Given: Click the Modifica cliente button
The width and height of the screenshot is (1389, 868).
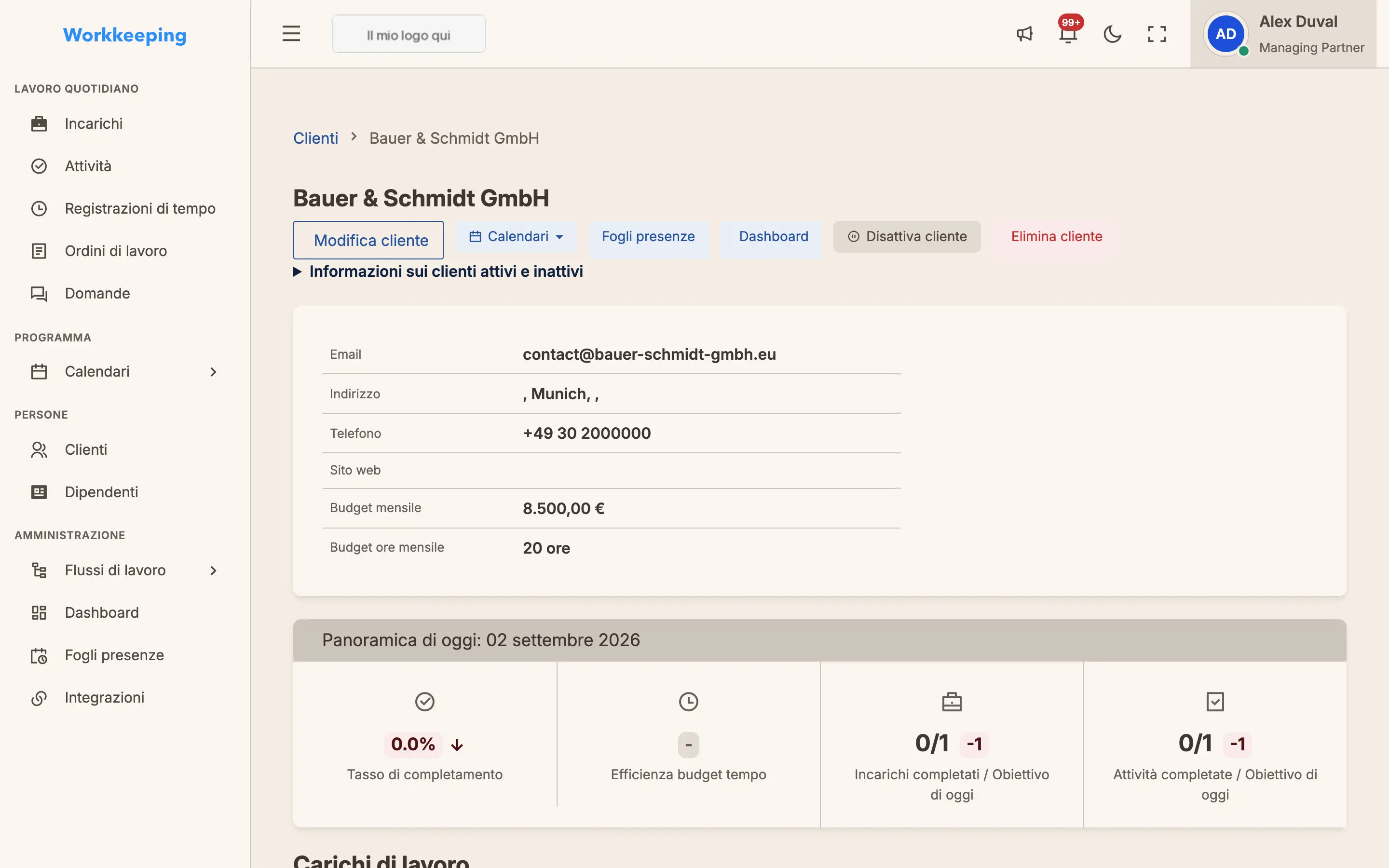Looking at the screenshot, I should click(x=368, y=240).
